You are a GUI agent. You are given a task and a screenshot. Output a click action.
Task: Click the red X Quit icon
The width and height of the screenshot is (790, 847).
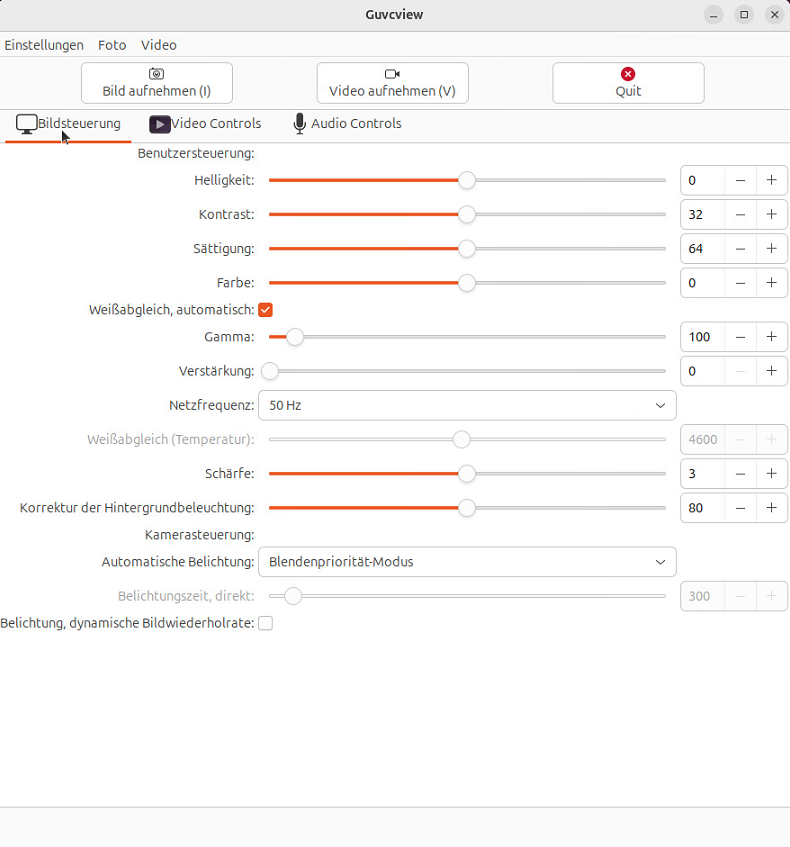pos(628,73)
